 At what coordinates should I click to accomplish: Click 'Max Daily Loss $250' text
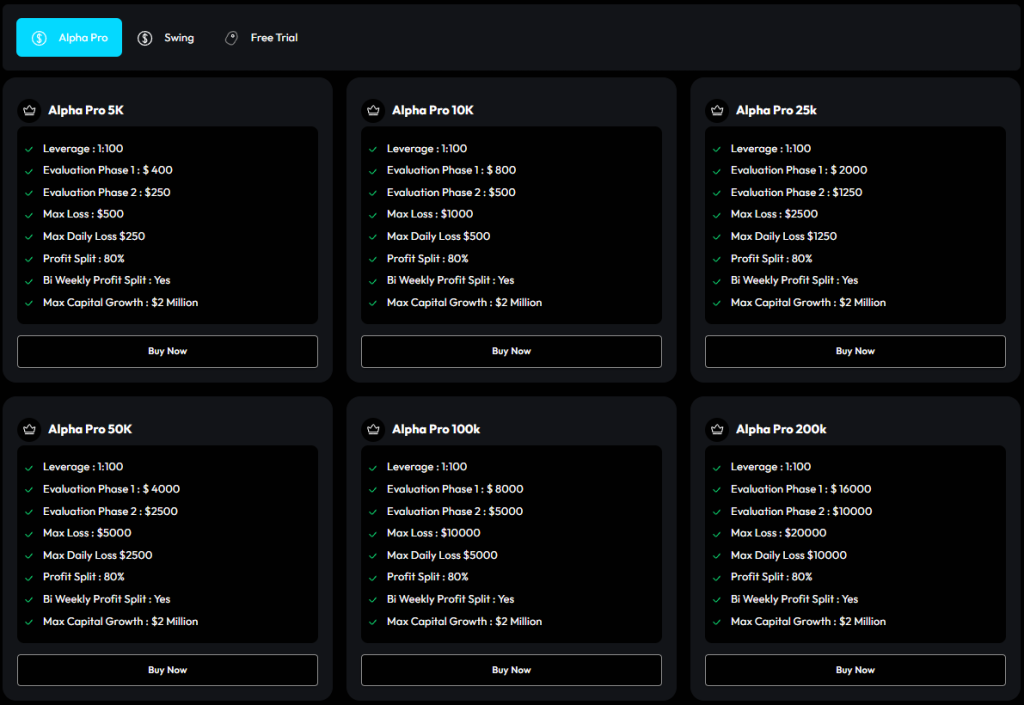[94, 236]
